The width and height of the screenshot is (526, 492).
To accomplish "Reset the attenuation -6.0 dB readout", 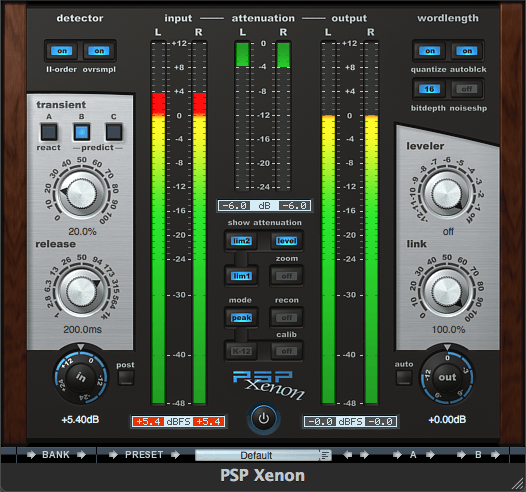I will [x=264, y=205].
